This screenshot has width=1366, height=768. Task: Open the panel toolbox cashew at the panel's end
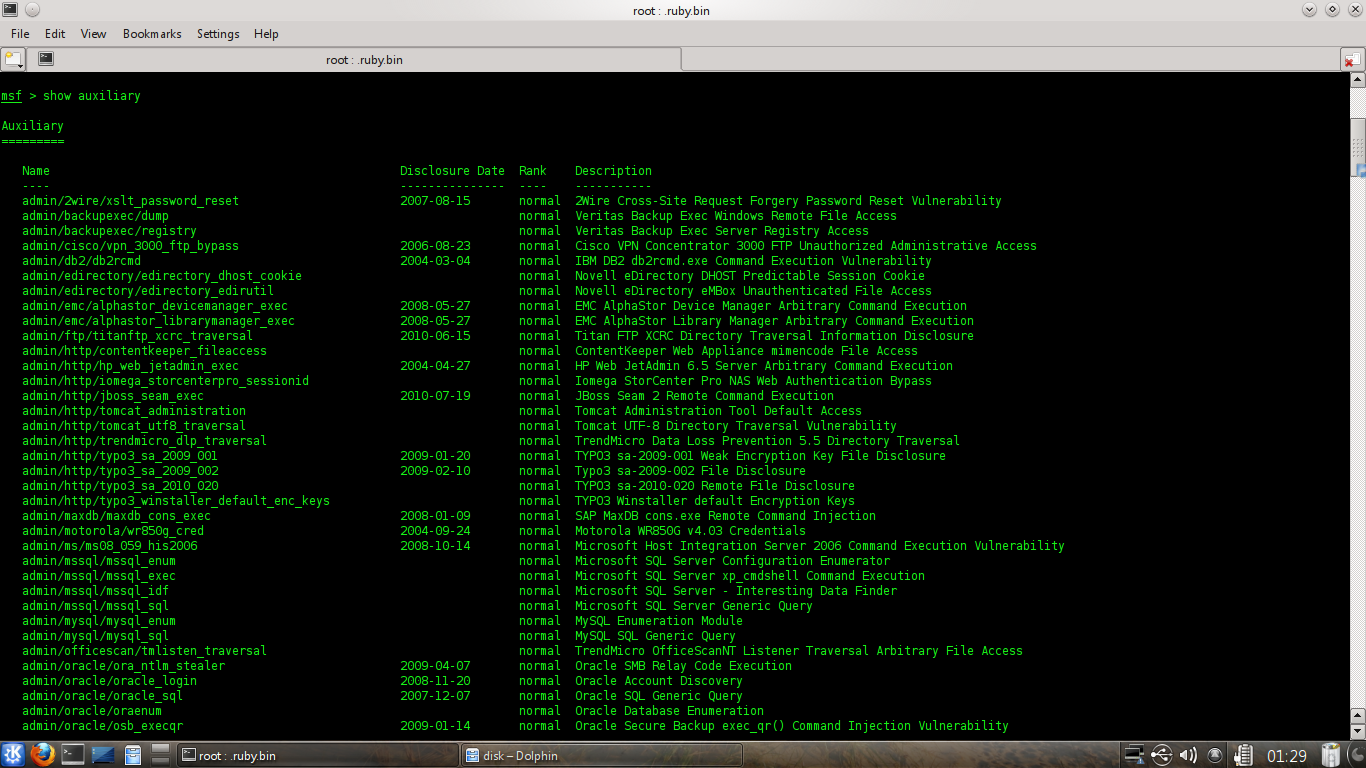[1355, 755]
